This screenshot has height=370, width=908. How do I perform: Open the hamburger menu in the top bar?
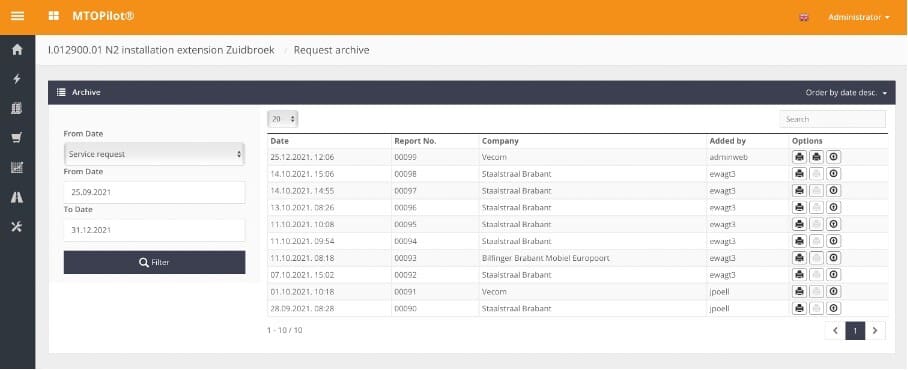pos(17,16)
